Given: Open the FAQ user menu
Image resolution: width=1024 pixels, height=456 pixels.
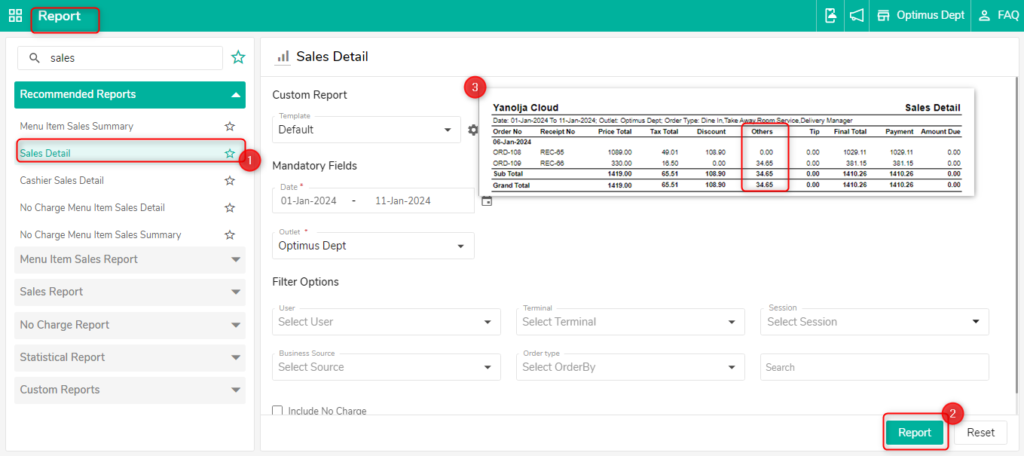Looking at the screenshot, I should pyautogui.click(x=998, y=16).
